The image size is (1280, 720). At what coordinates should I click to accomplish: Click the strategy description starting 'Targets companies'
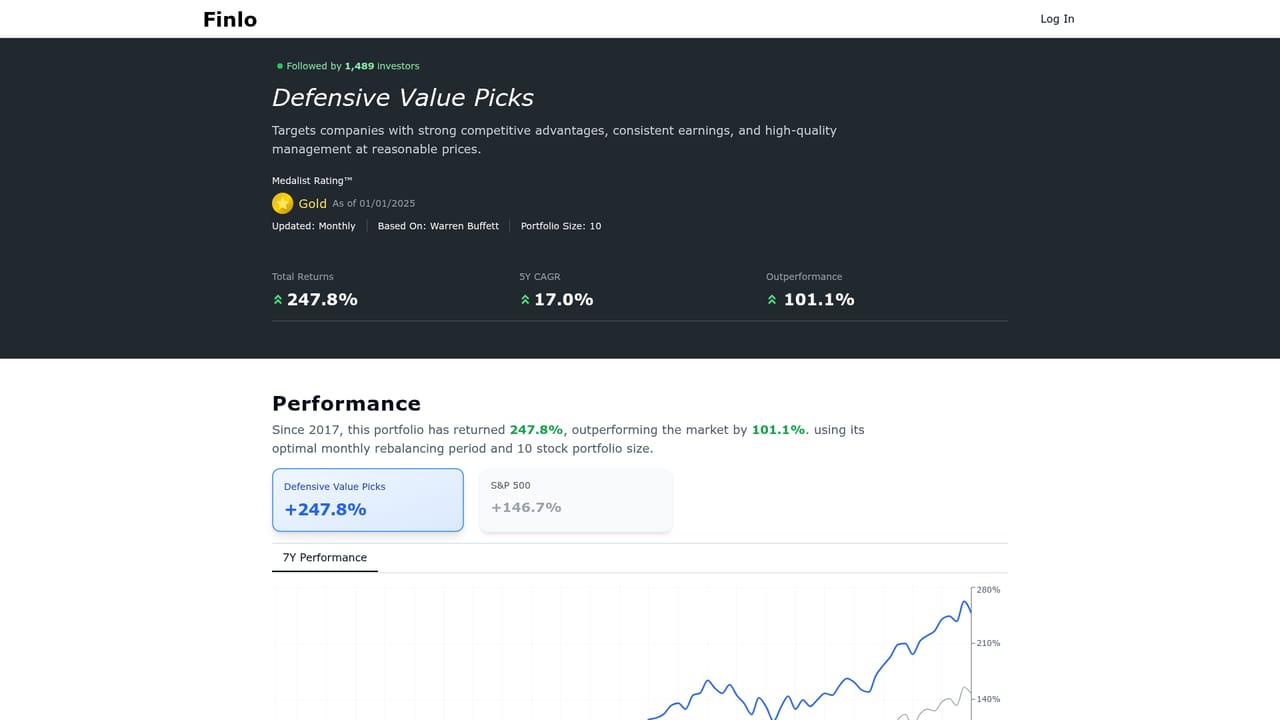coord(554,140)
